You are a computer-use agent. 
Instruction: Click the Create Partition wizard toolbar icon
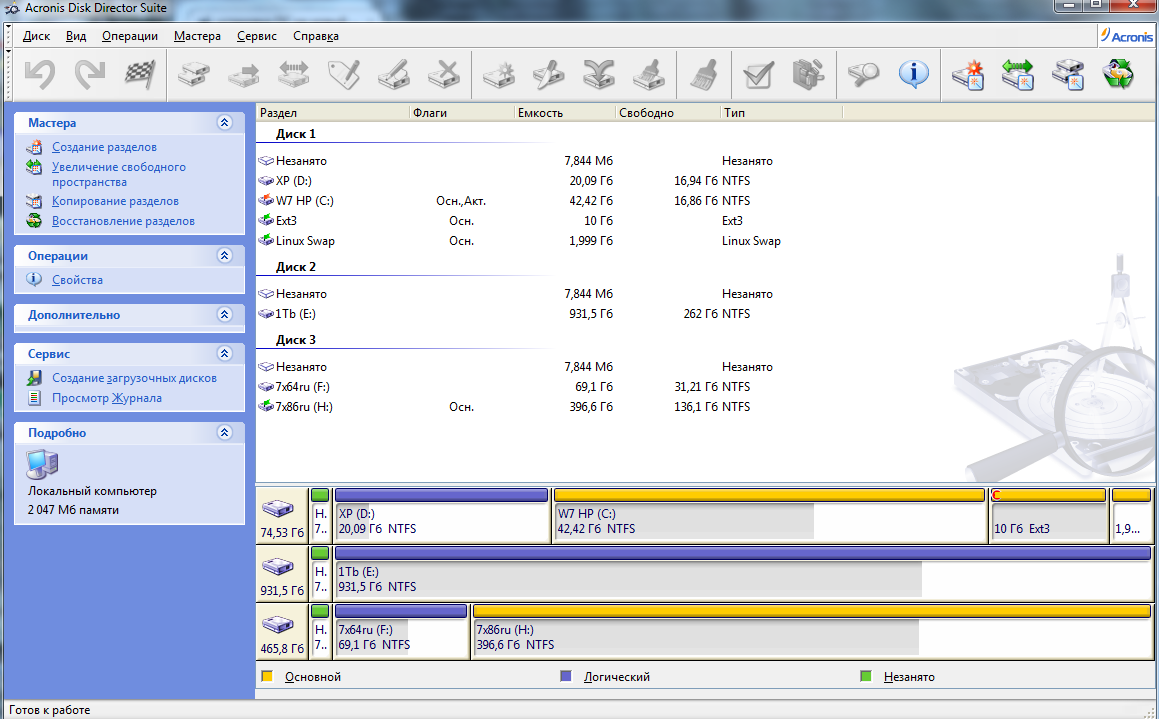tap(968, 74)
